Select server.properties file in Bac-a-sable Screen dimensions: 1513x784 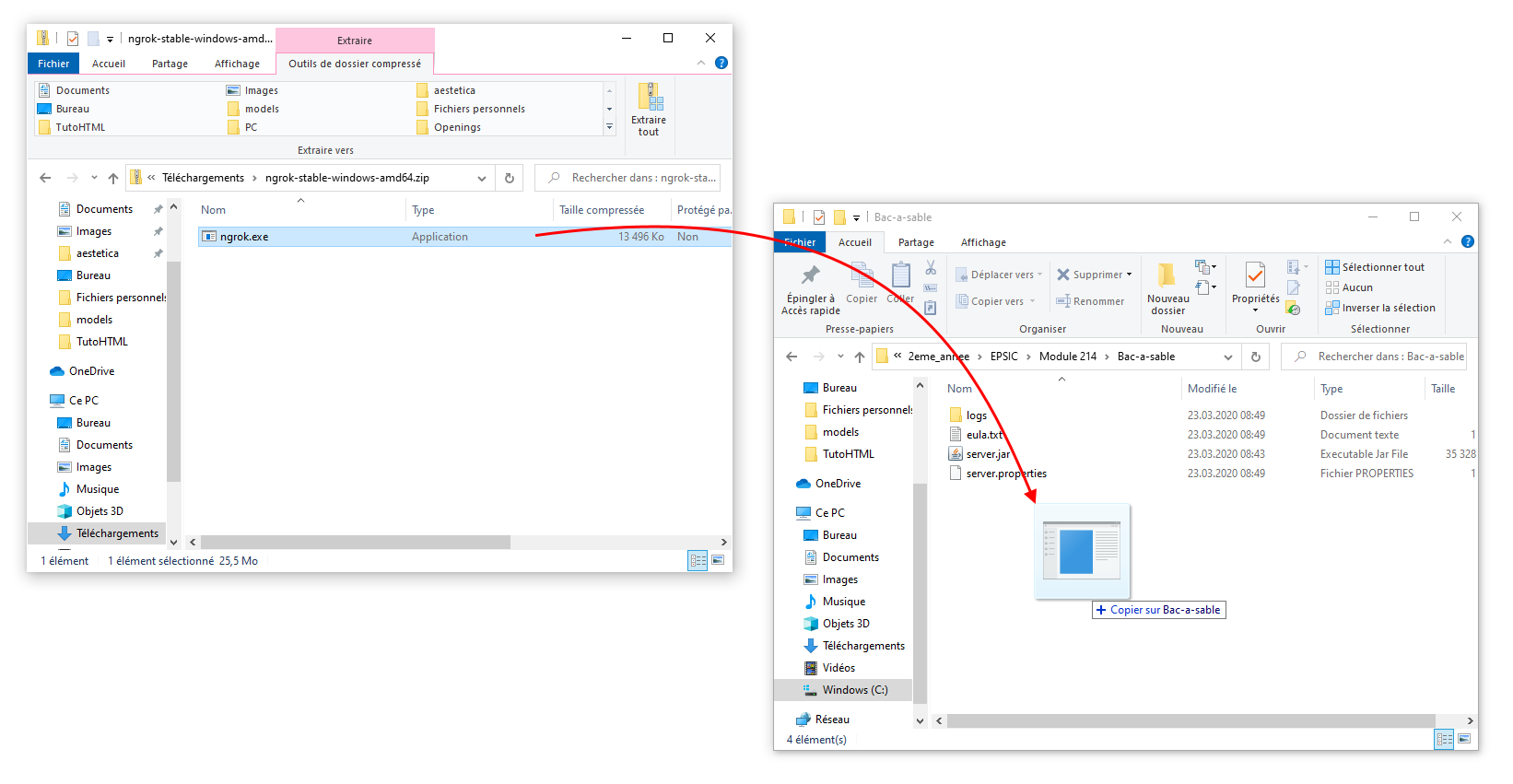(x=998, y=474)
